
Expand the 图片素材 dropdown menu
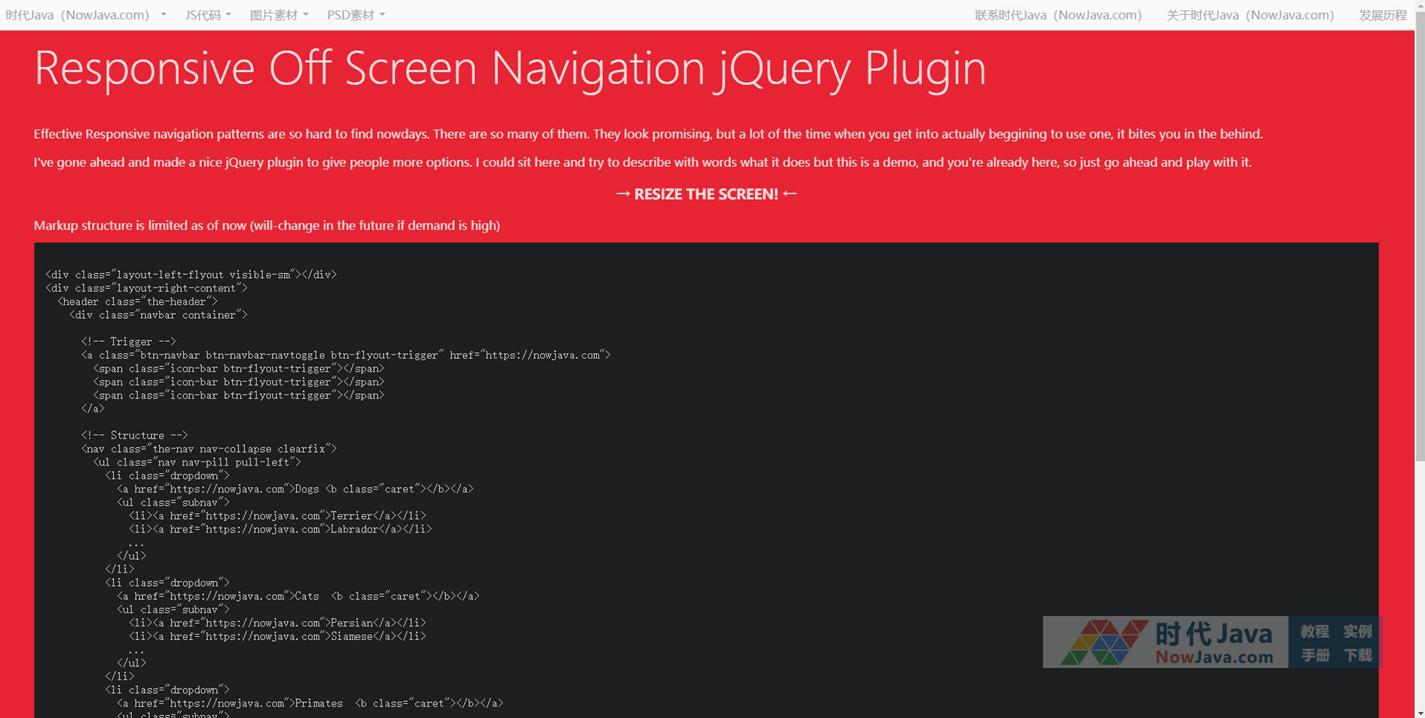pos(278,15)
